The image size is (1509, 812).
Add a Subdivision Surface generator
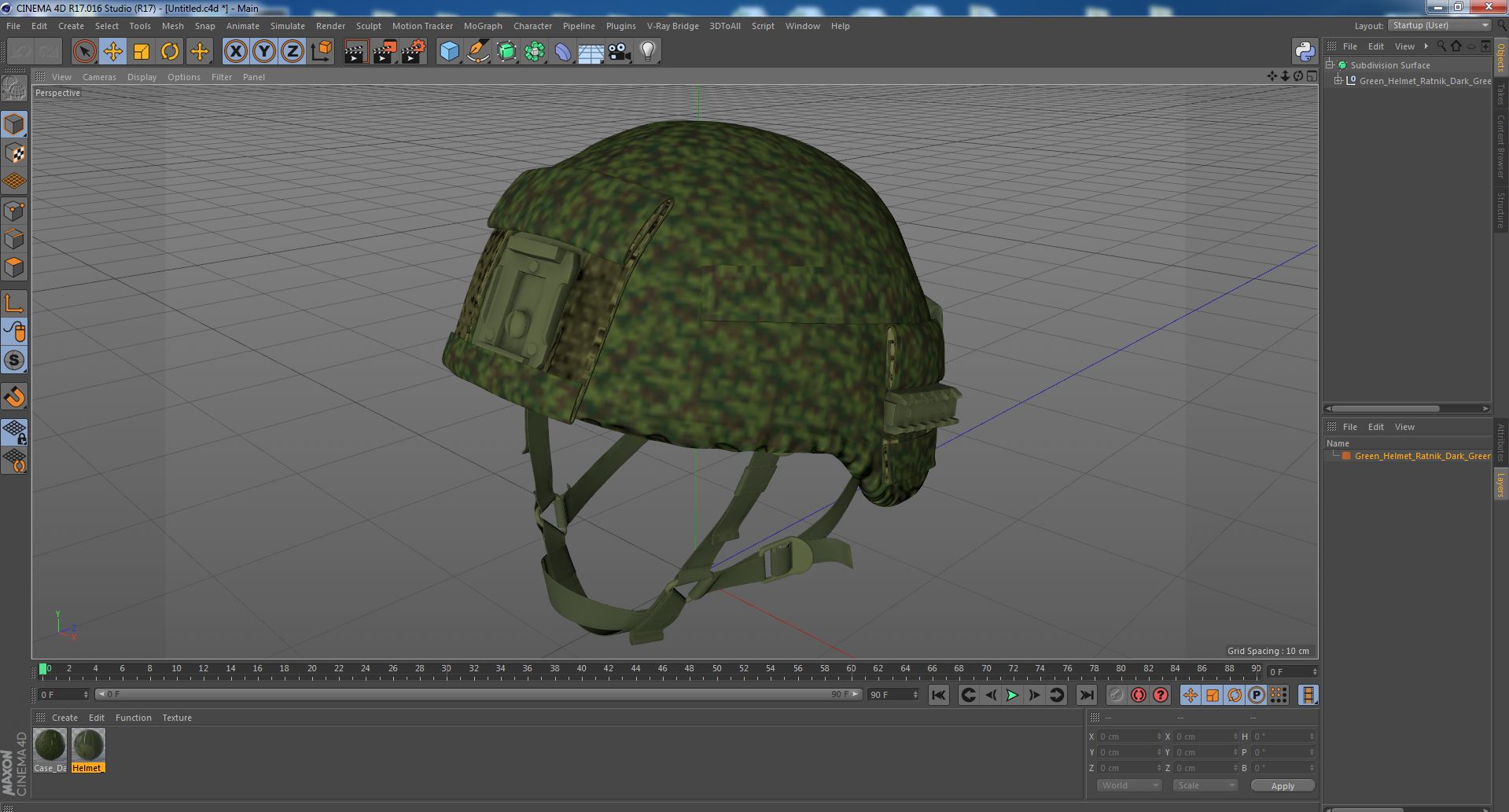(506, 52)
